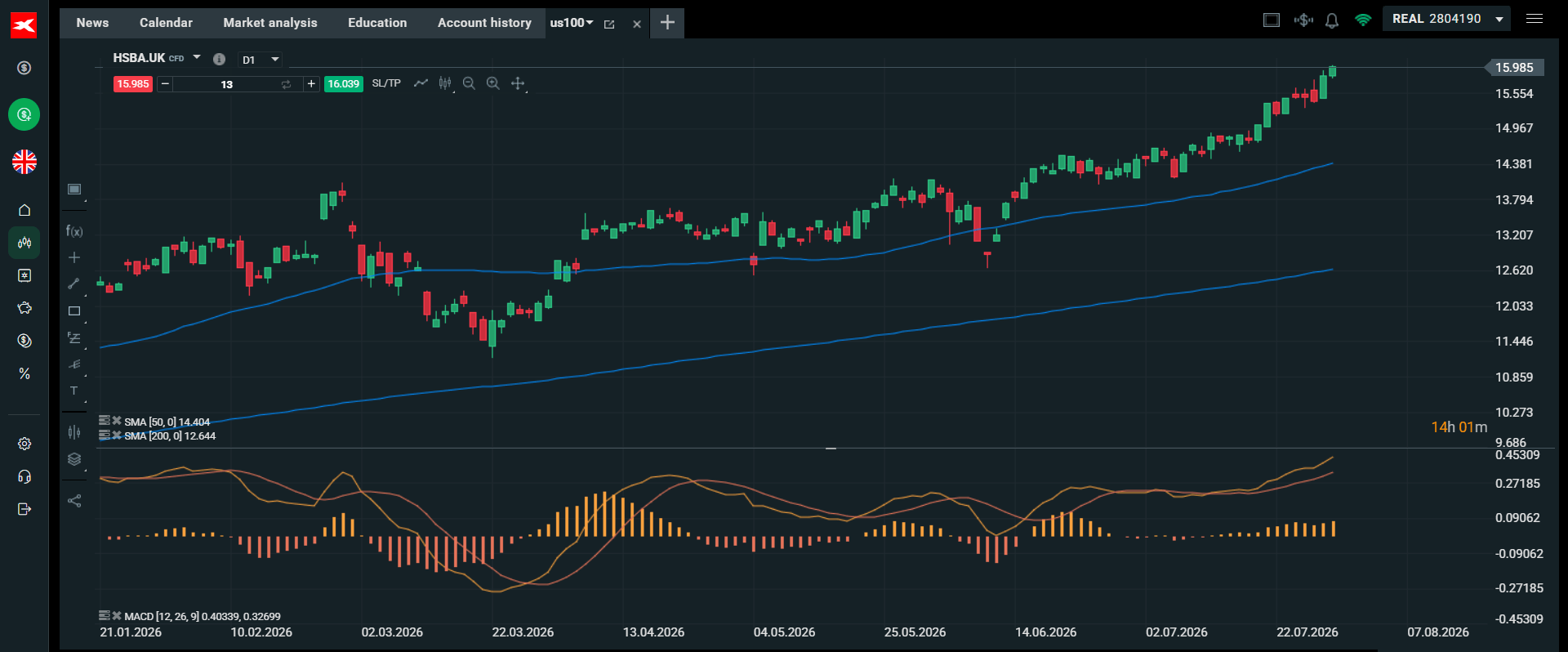Viewport: 1568px width, 652px height.
Task: Open the piggy bank savings section
Action: [x=24, y=308]
